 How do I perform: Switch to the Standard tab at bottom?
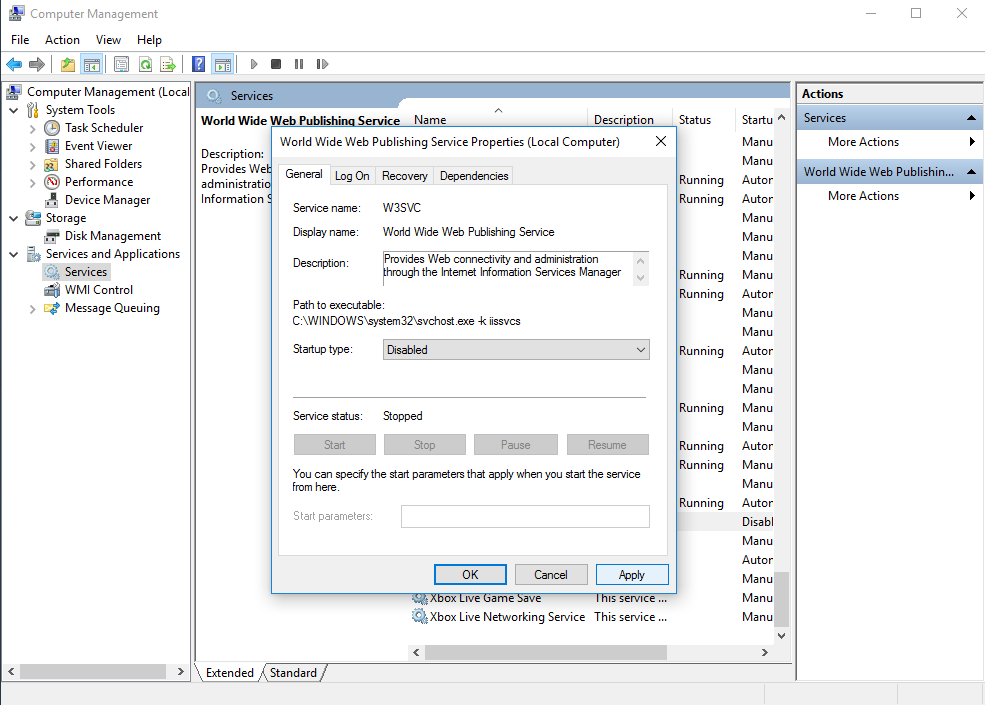[292, 672]
